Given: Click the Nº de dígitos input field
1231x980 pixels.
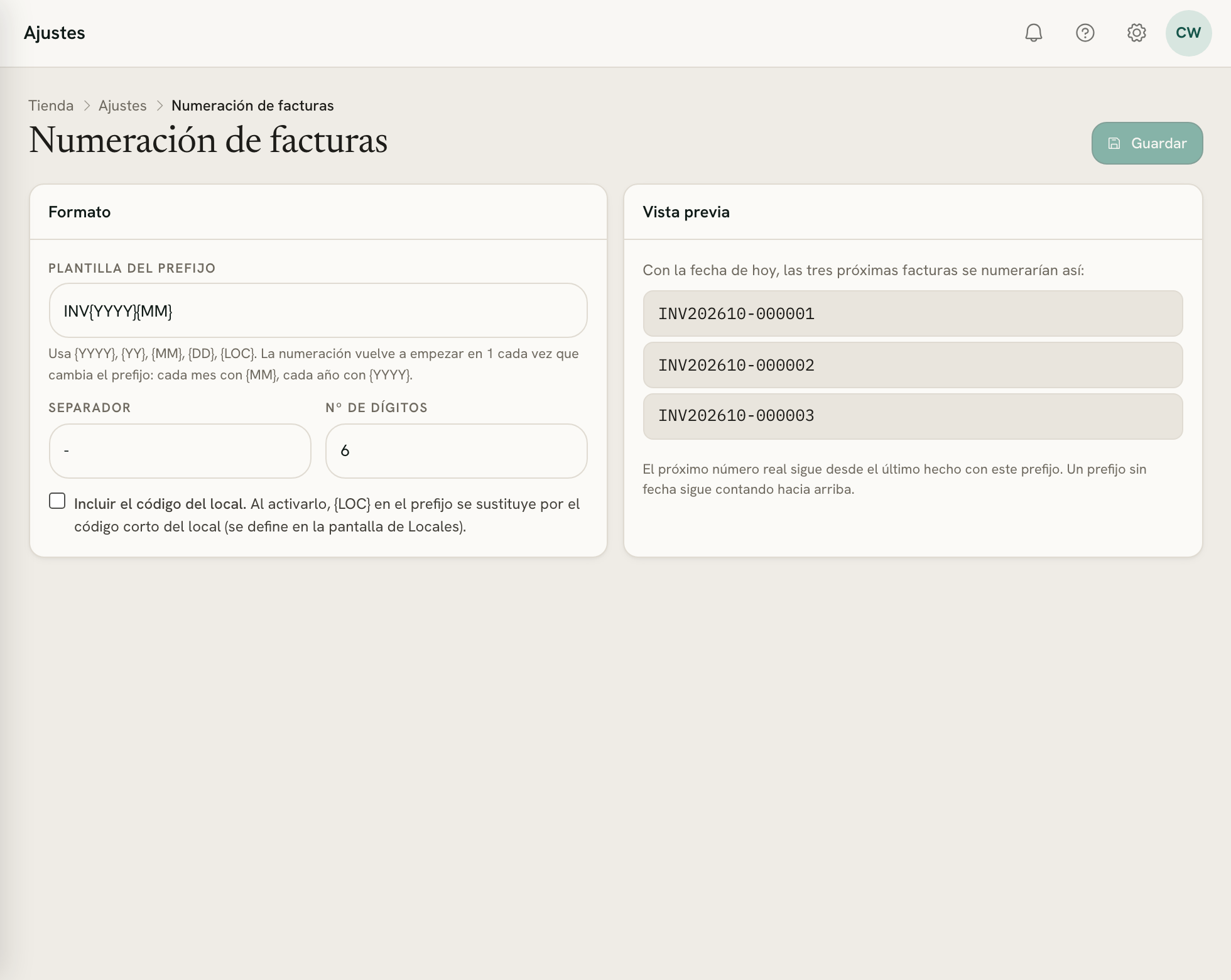Looking at the screenshot, I should pyautogui.click(x=456, y=451).
